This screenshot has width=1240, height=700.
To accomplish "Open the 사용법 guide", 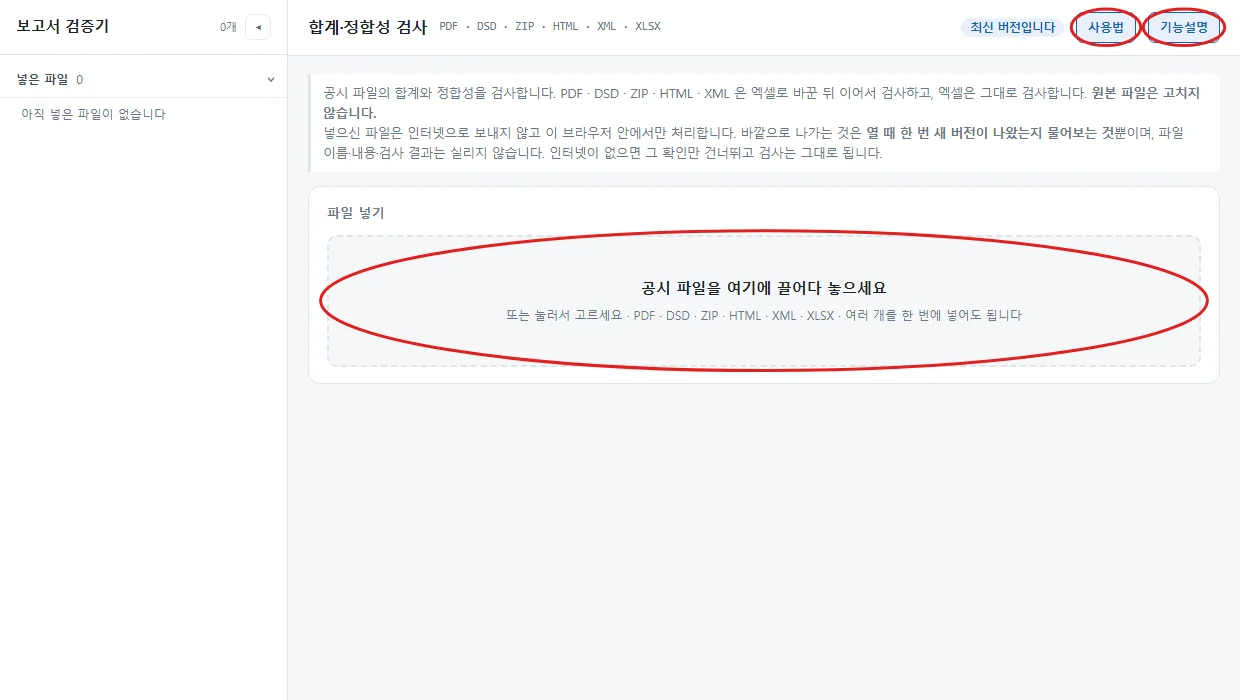I will tap(1106, 27).
